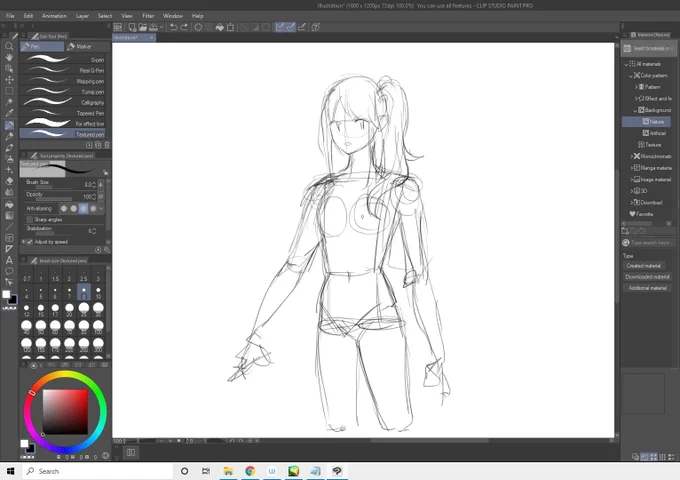Image resolution: width=680 pixels, height=480 pixels.
Task: Collapse the Color pattern folder
Action: (631, 76)
